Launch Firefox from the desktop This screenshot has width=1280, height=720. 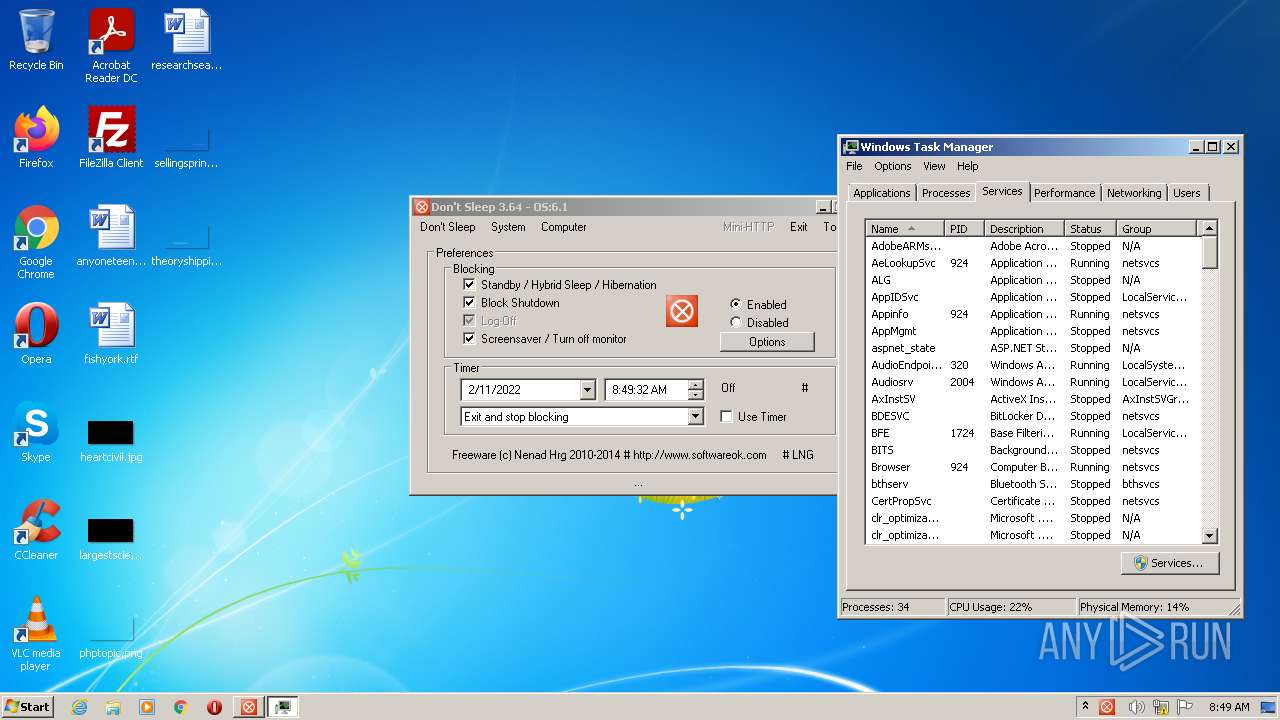(36, 137)
